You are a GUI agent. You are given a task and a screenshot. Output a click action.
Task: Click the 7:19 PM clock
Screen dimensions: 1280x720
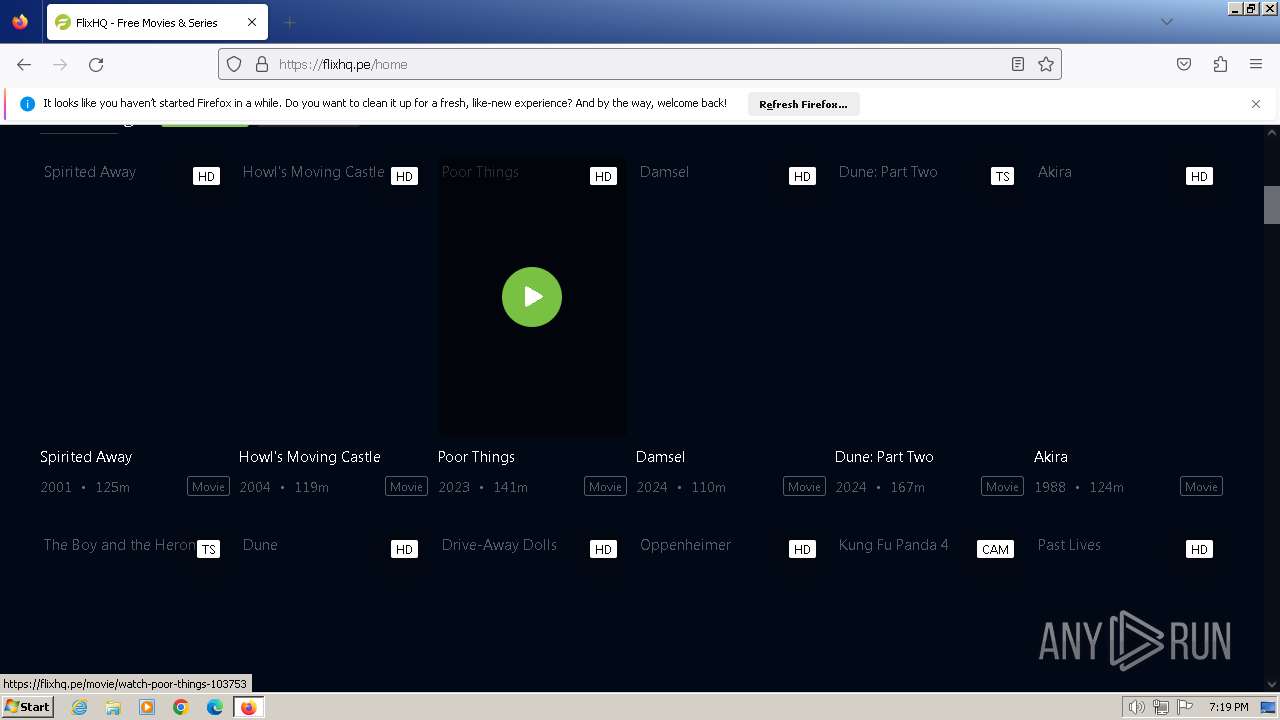(1228, 707)
